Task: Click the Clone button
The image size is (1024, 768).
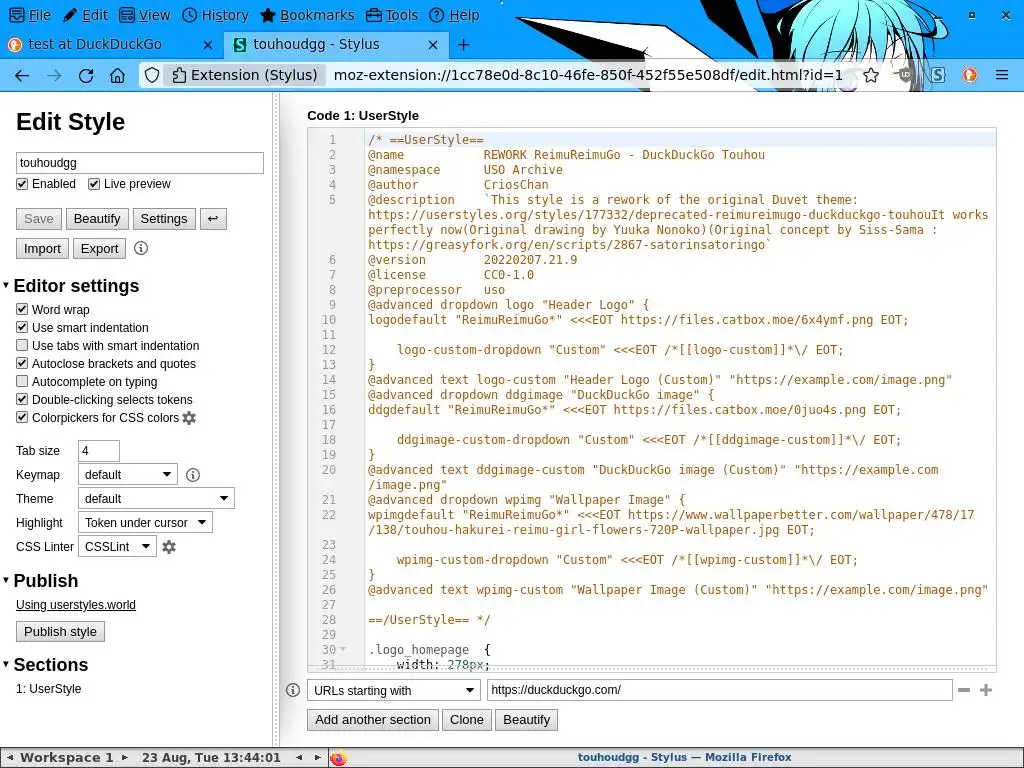Action: pos(467,720)
